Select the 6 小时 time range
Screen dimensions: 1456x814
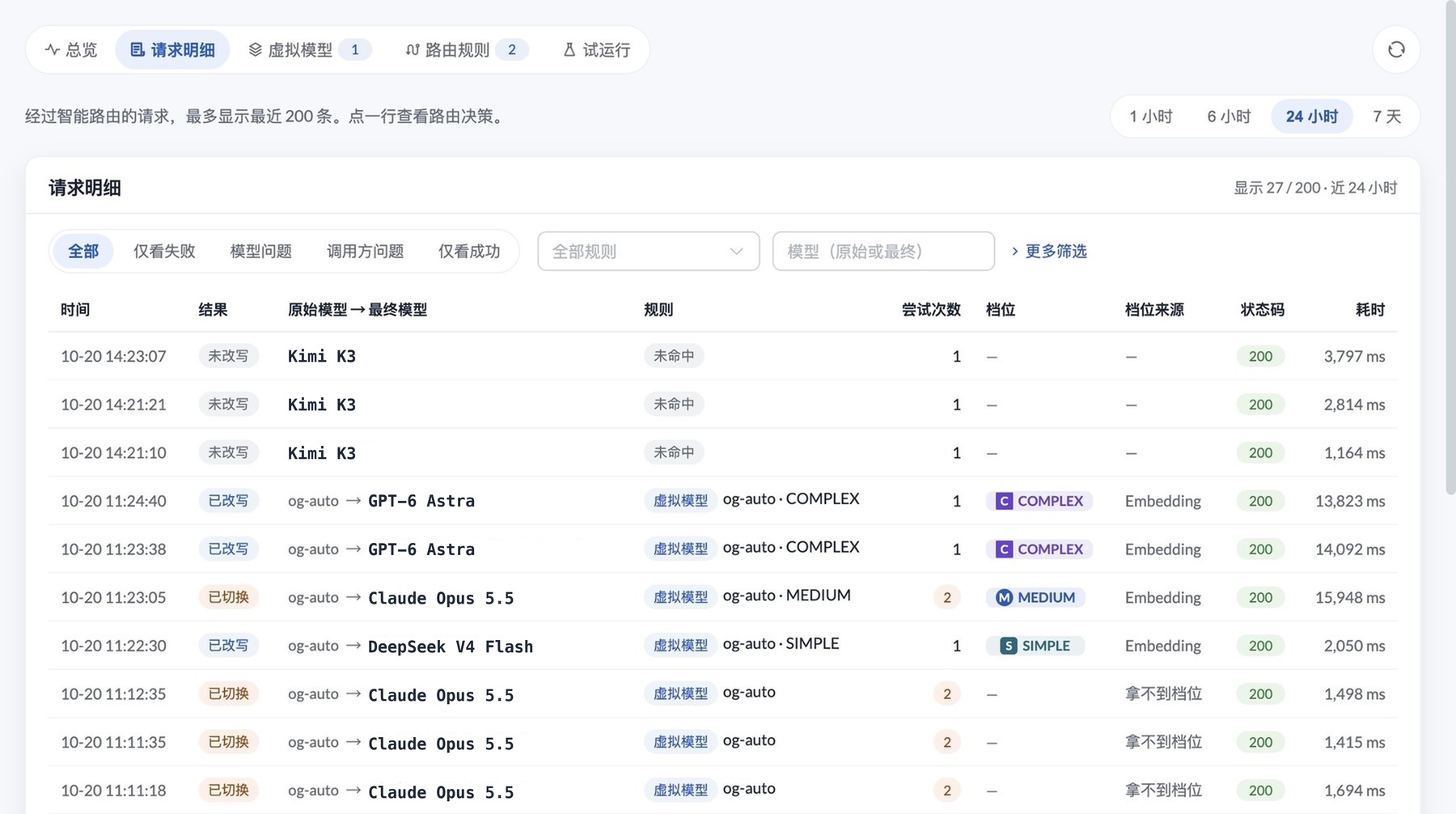pos(1229,117)
